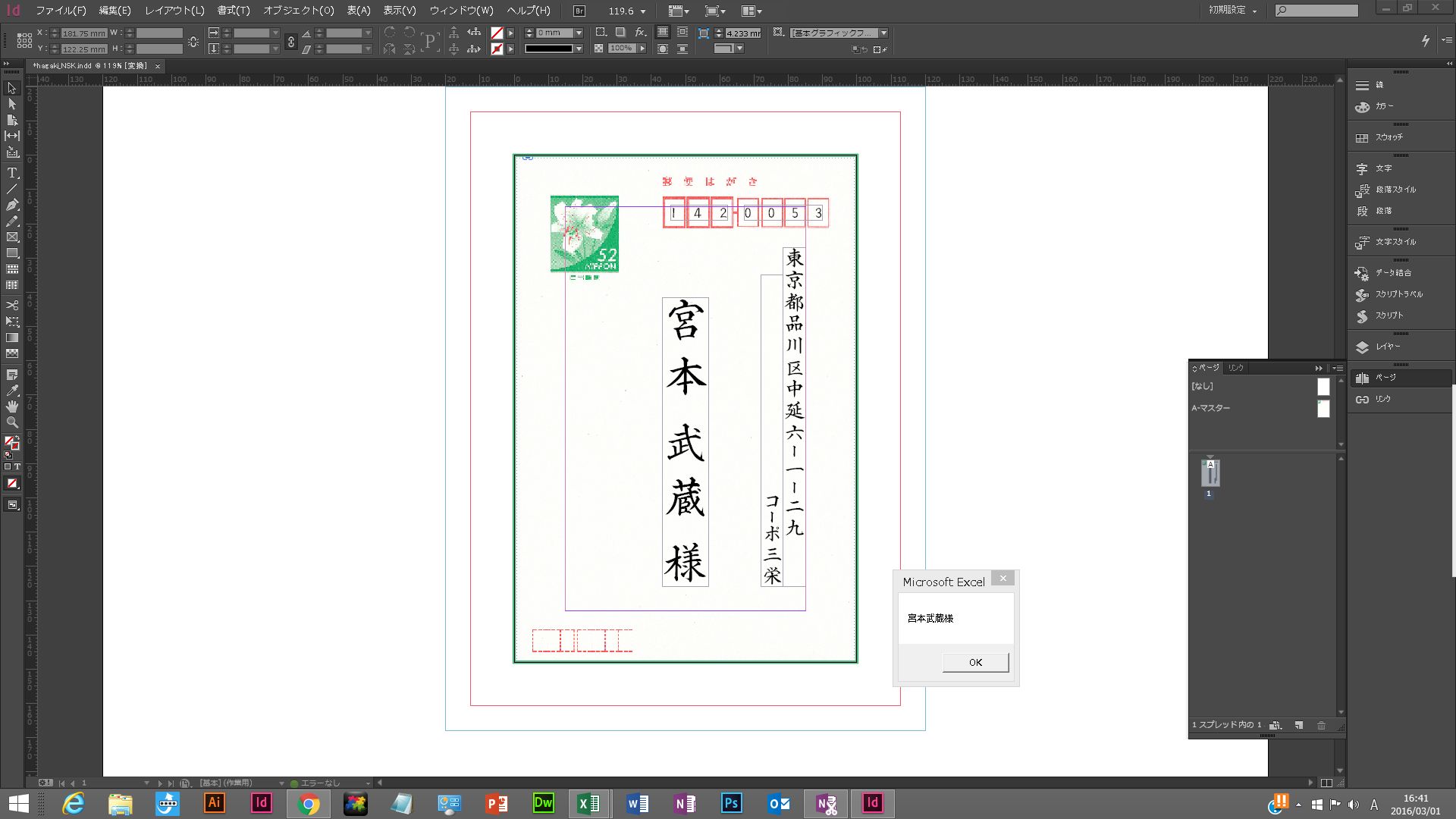The image size is (1456, 819).
Task: Select the Eyedropper tool
Action: pyautogui.click(x=12, y=391)
